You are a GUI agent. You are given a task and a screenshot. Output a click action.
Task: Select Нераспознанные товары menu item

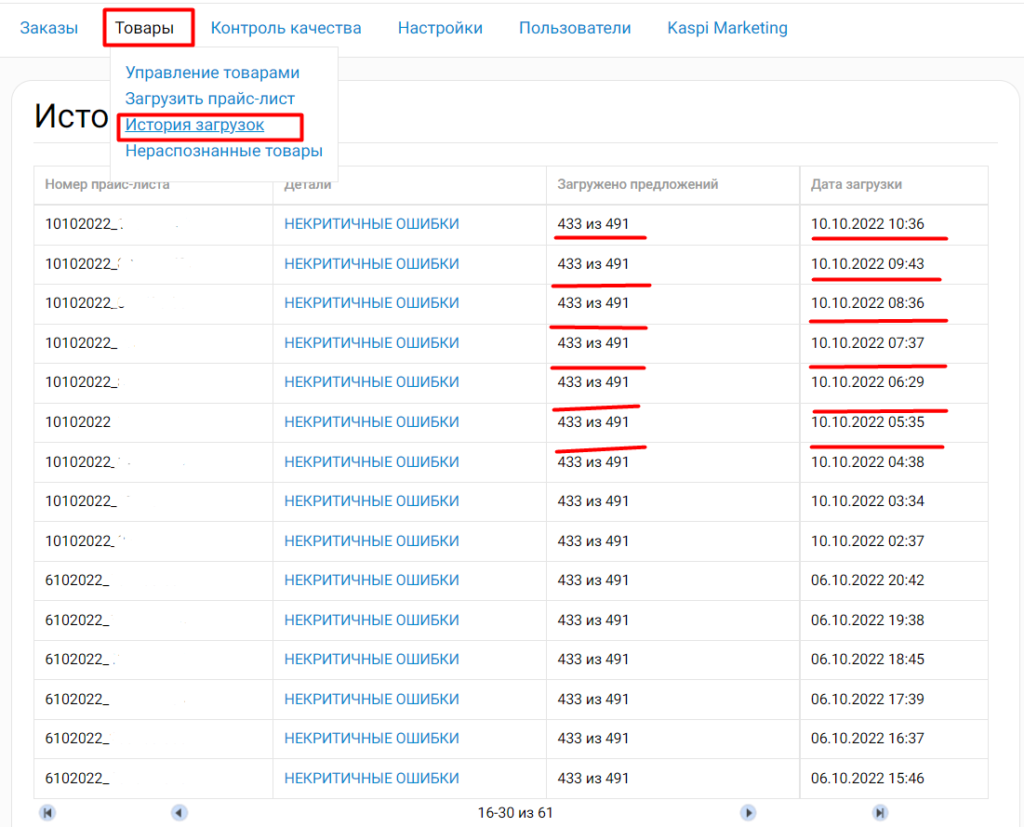(x=224, y=151)
